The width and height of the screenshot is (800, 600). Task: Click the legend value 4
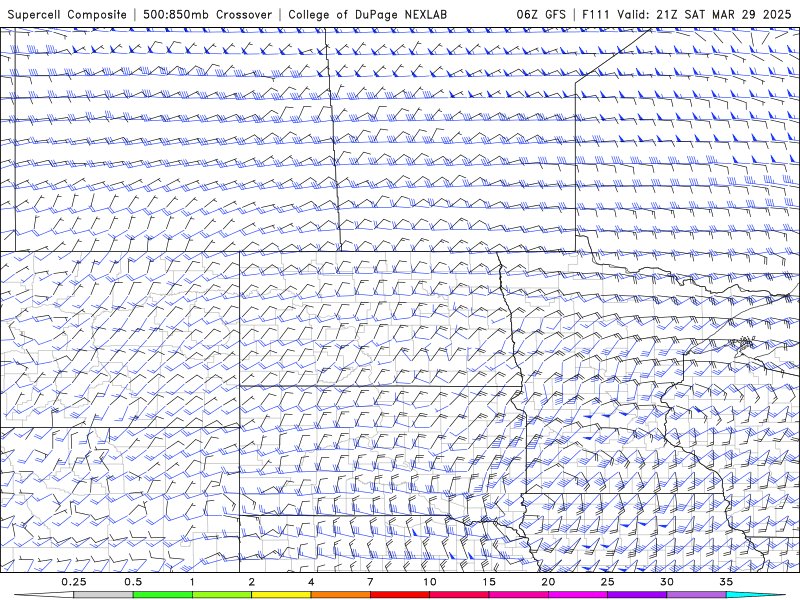311,582
